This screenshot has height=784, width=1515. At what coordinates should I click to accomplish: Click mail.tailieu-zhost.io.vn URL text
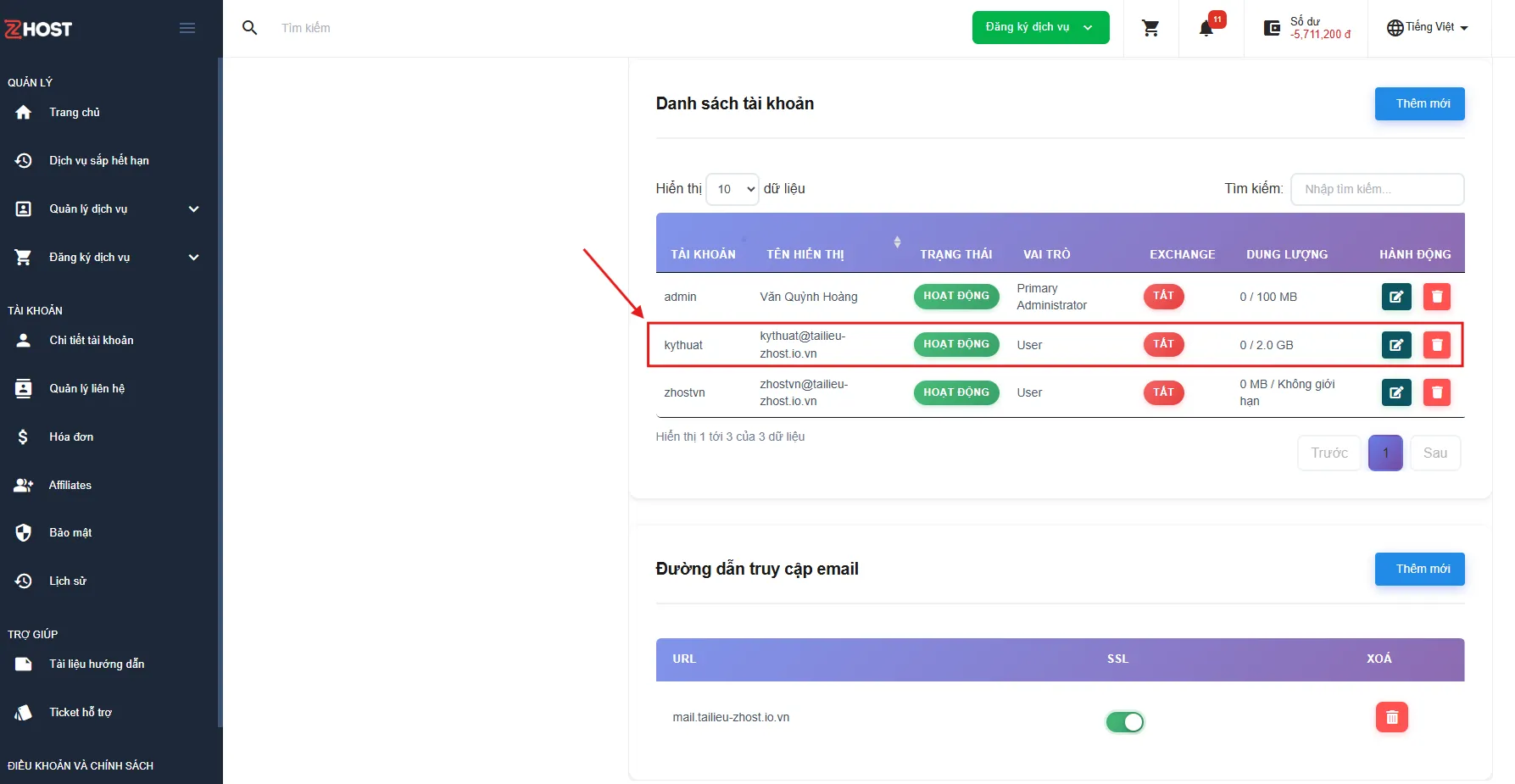731,717
